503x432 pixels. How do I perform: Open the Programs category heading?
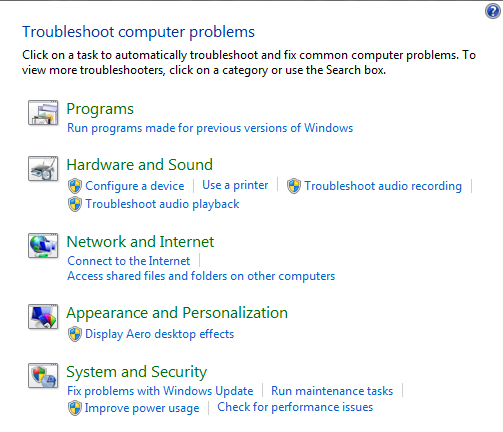[100, 109]
